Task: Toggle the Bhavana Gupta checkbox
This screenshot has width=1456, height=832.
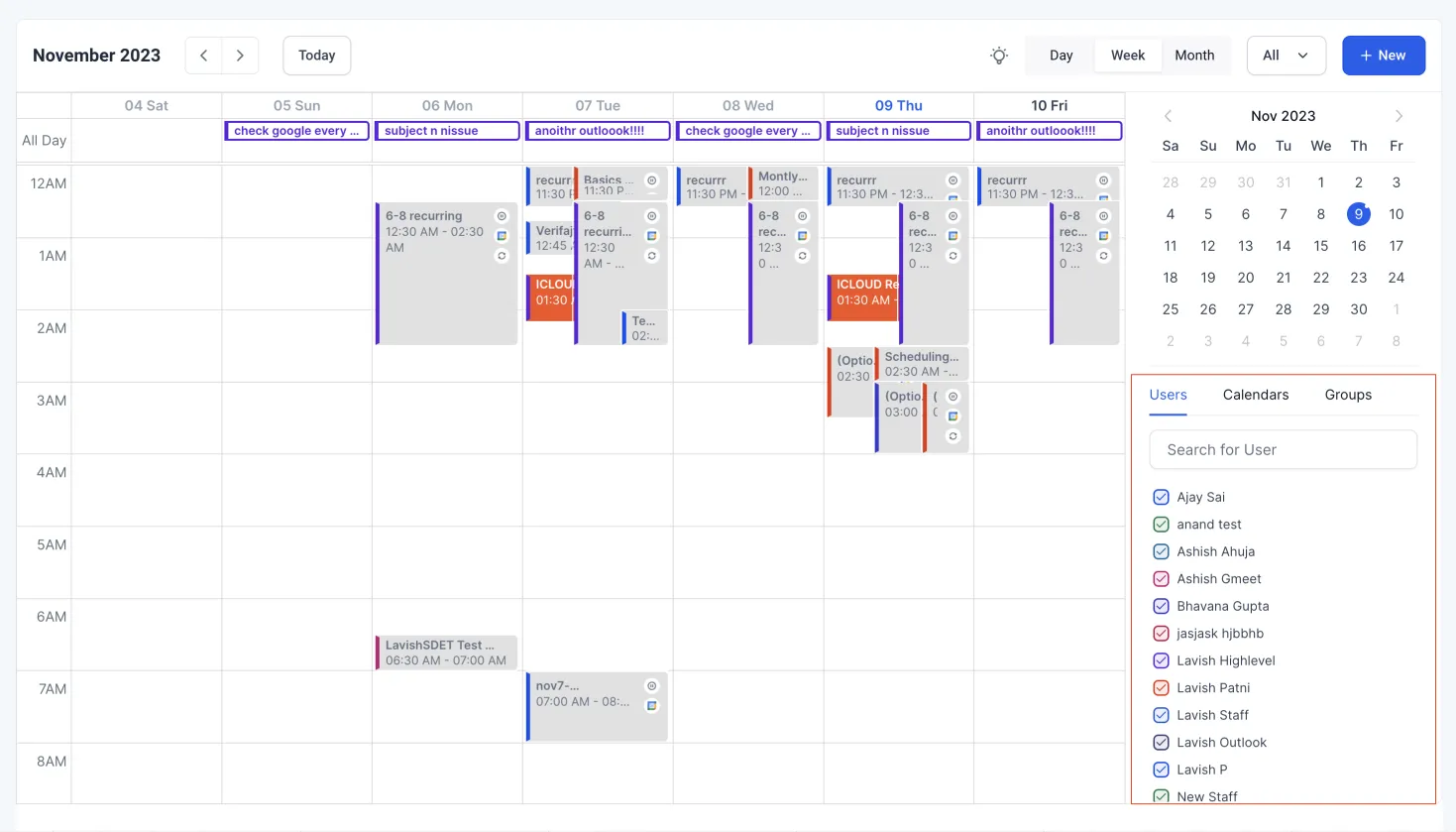Action: click(x=1162, y=606)
